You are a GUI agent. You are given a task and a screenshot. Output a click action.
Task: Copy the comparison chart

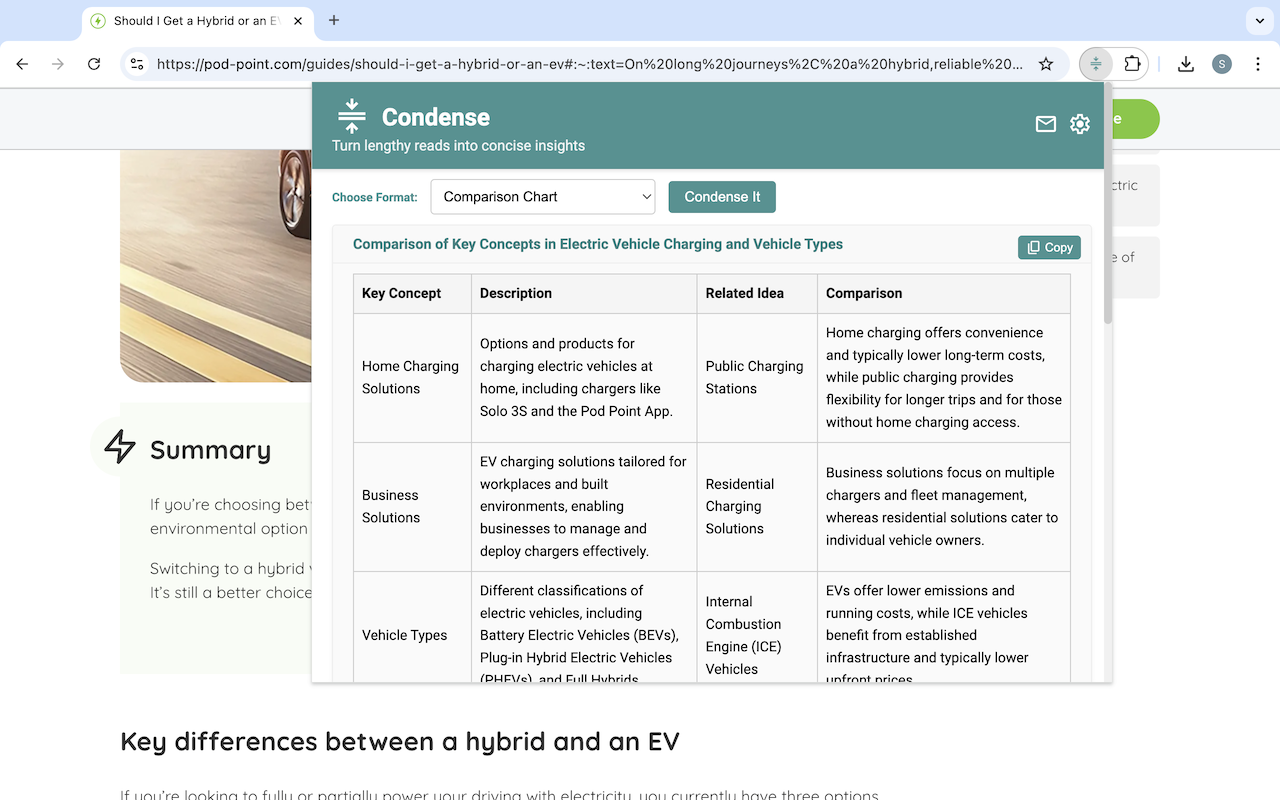coord(1049,247)
